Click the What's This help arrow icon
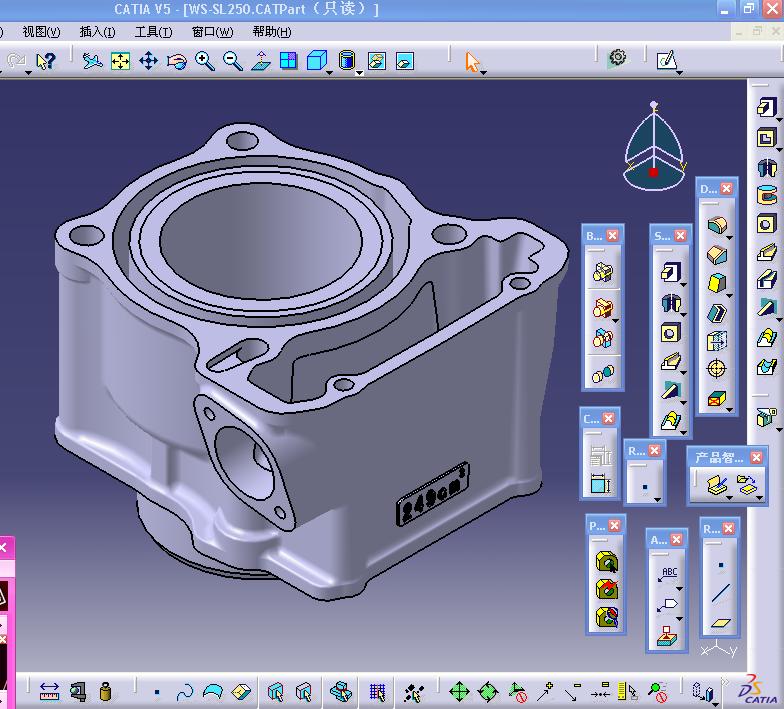This screenshot has width=784, height=709. click(x=46, y=62)
